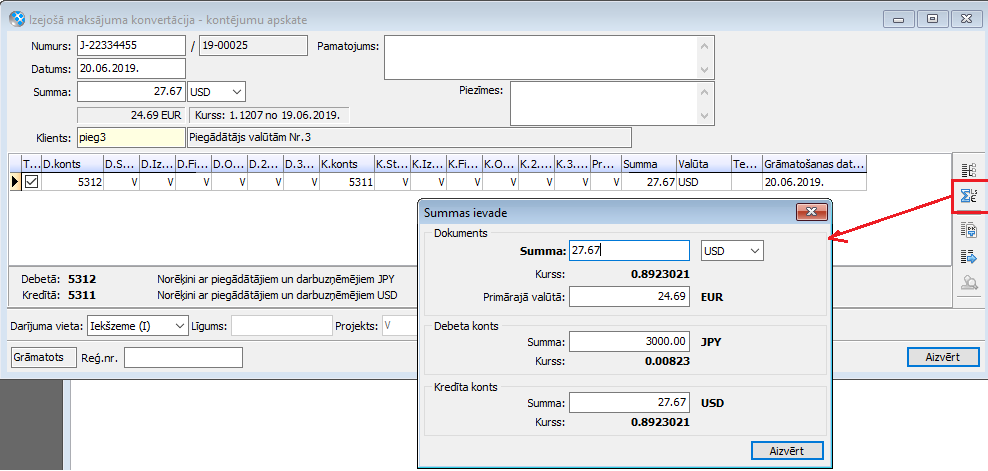This screenshot has height=471, width=988.
Task: Click the D.konts cell 5312
Action: click(x=72, y=182)
